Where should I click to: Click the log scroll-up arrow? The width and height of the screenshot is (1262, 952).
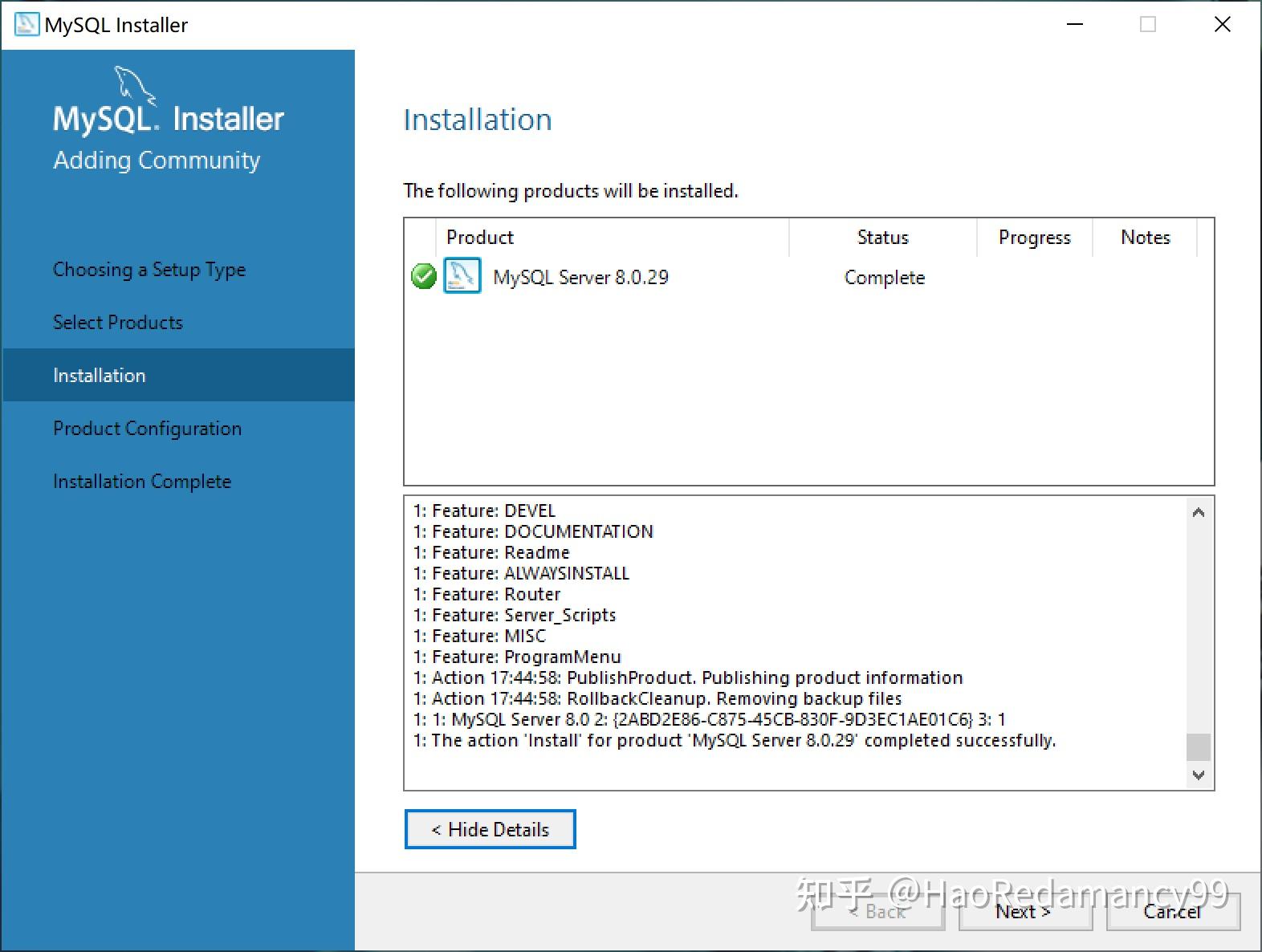pos(1198,512)
